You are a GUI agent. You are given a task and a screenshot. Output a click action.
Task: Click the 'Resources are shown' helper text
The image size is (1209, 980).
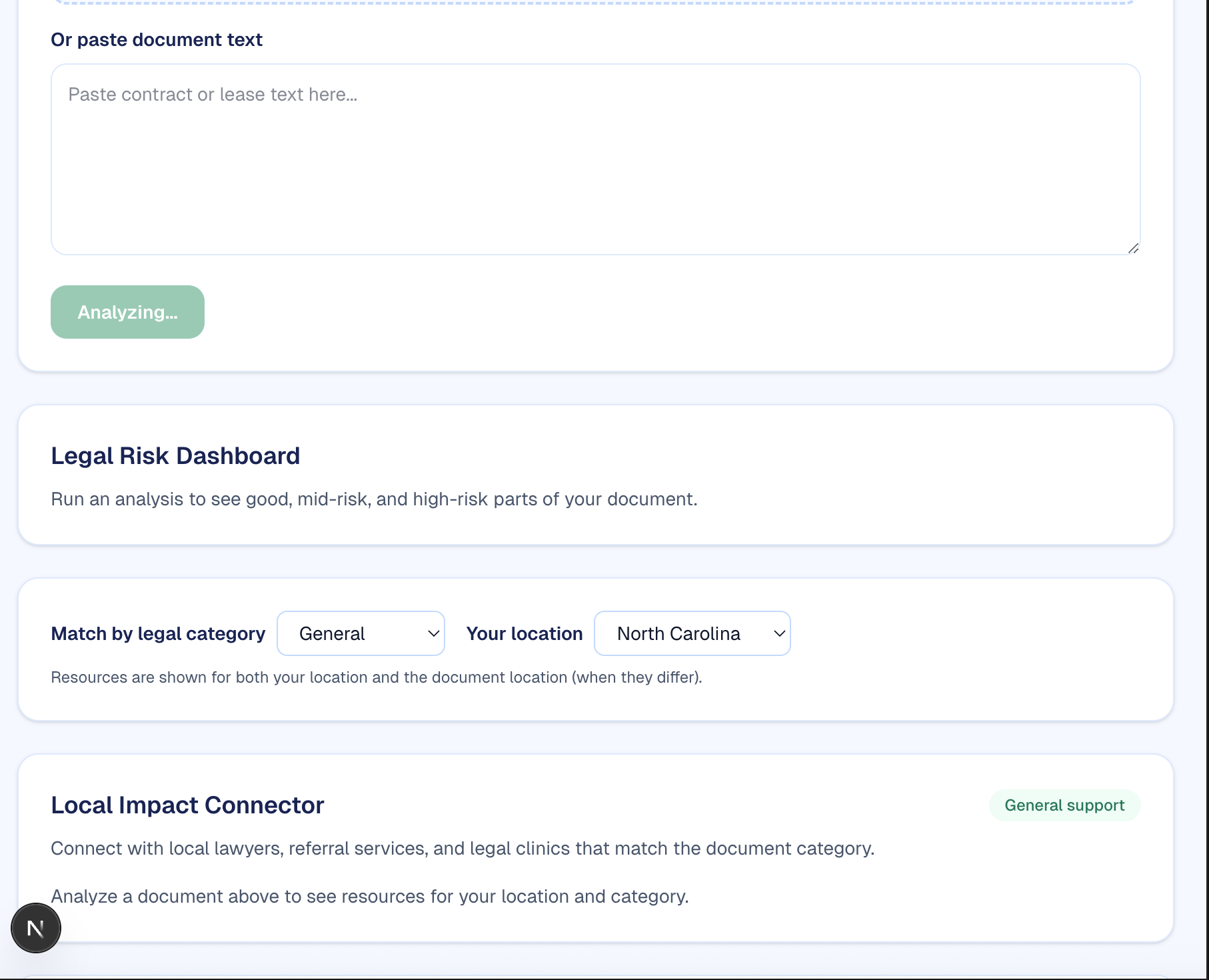[377, 677]
